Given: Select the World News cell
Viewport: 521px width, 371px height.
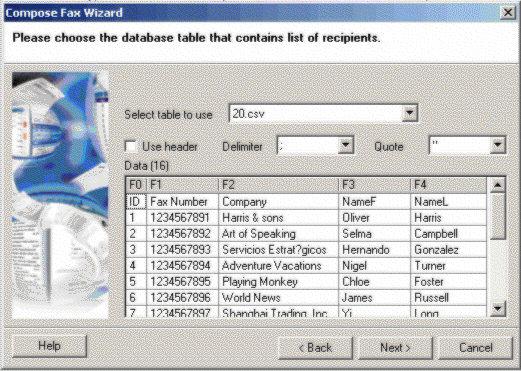Looking at the screenshot, I should click(278, 298).
